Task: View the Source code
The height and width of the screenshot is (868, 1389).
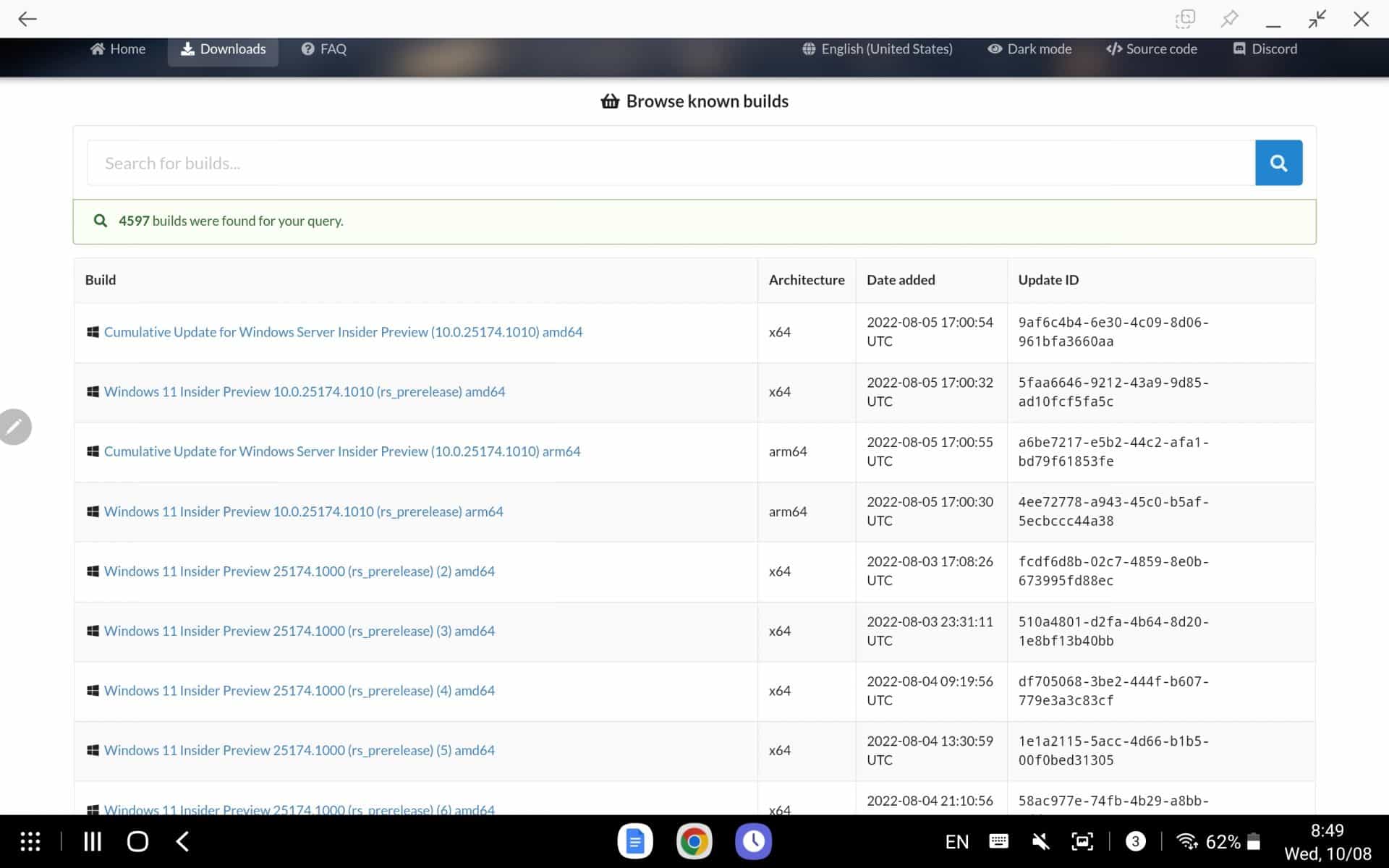Action: (1152, 48)
